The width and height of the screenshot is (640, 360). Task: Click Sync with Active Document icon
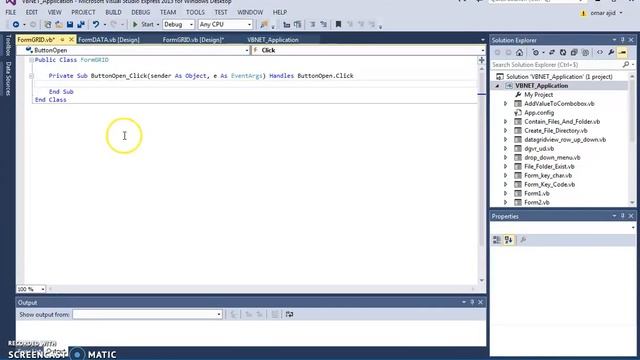[552, 52]
